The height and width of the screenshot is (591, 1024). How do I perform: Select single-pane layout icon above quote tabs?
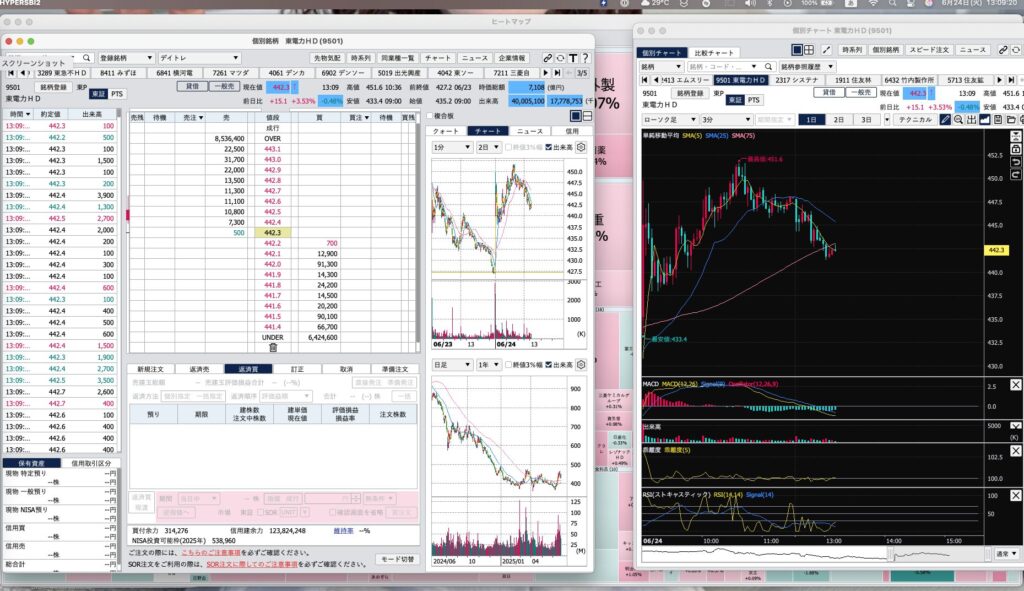(575, 116)
